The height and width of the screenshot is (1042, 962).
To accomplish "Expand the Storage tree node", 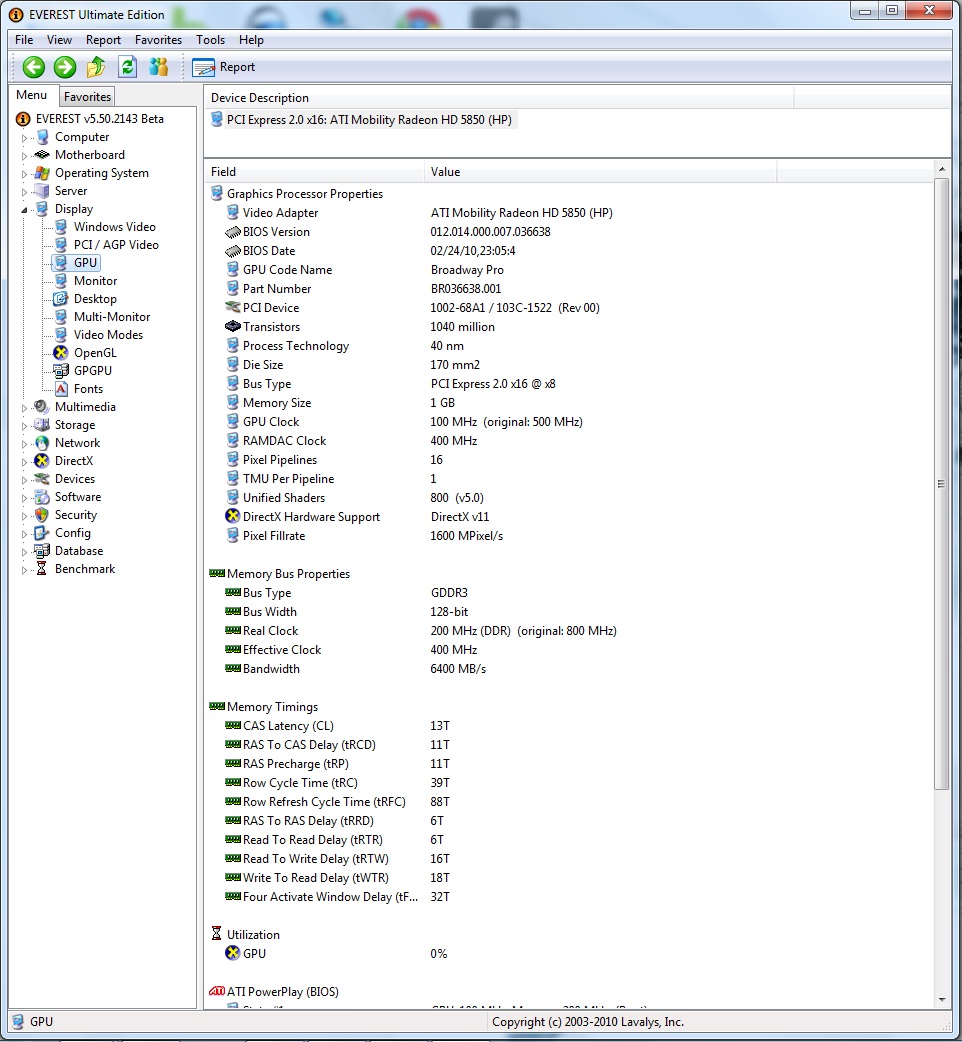I will [x=25, y=426].
